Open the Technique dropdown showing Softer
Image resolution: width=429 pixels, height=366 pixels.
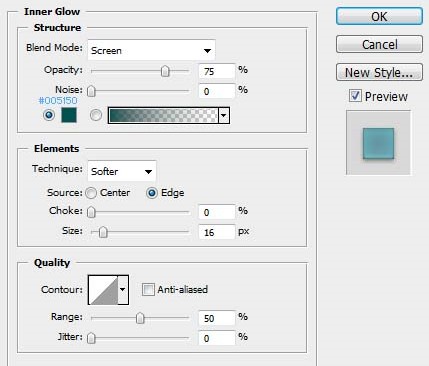tap(122, 171)
